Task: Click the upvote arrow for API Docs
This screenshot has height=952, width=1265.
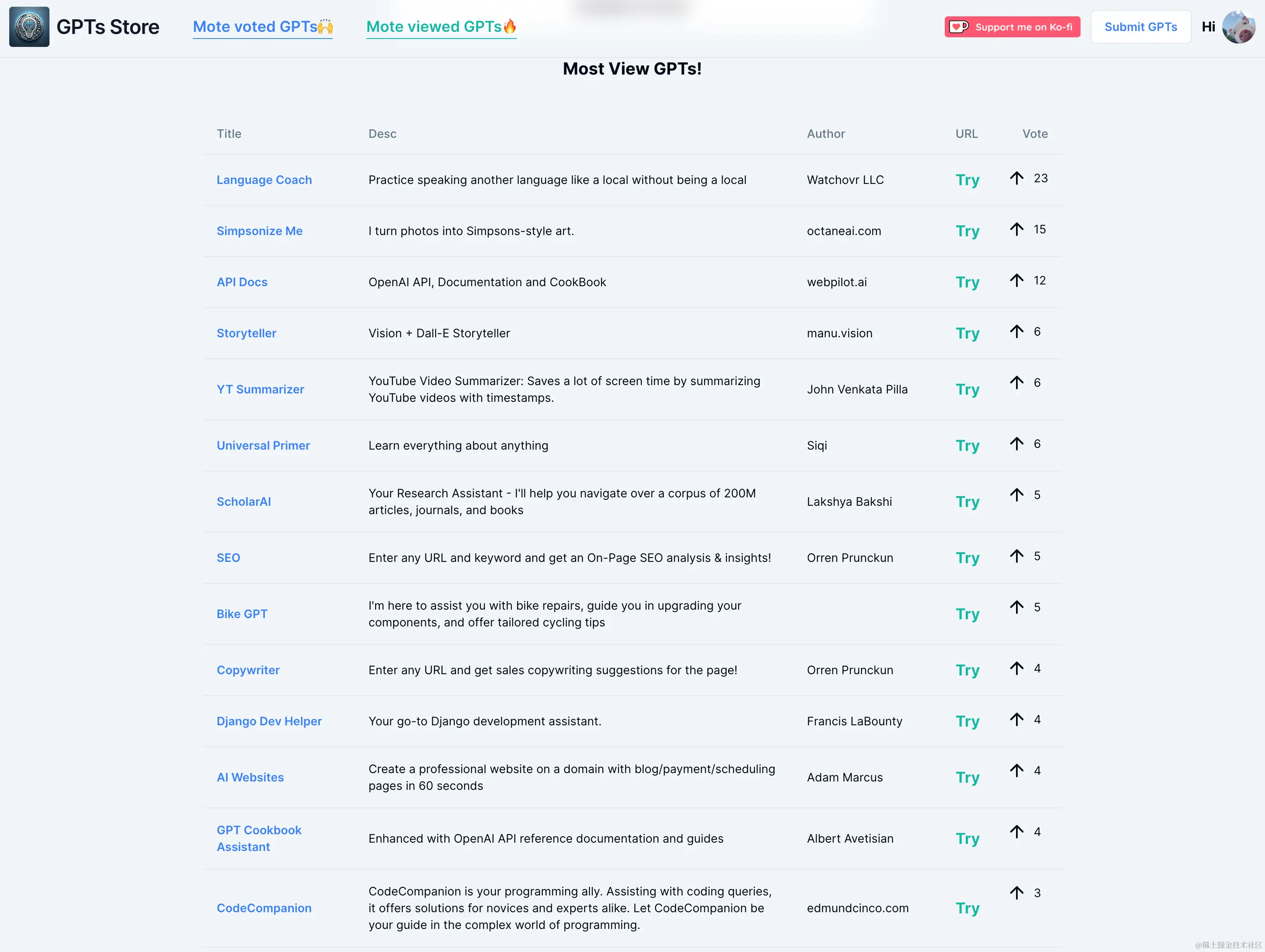Action: pos(1016,280)
